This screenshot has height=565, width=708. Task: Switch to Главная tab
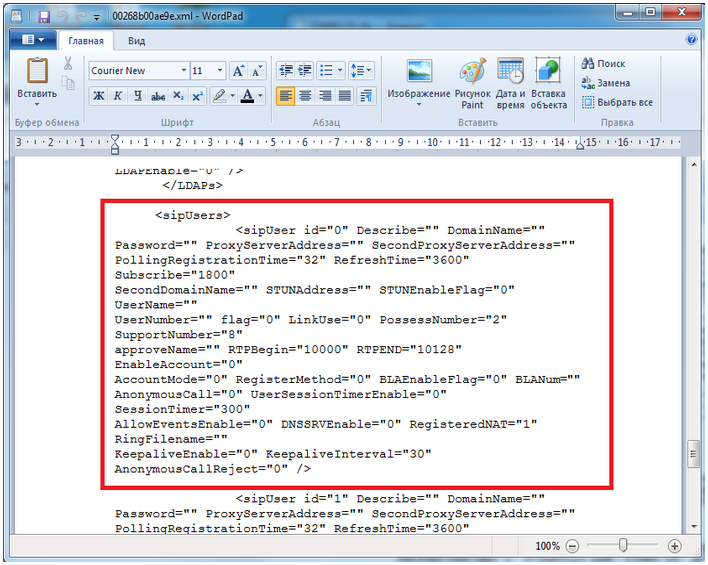(86, 41)
